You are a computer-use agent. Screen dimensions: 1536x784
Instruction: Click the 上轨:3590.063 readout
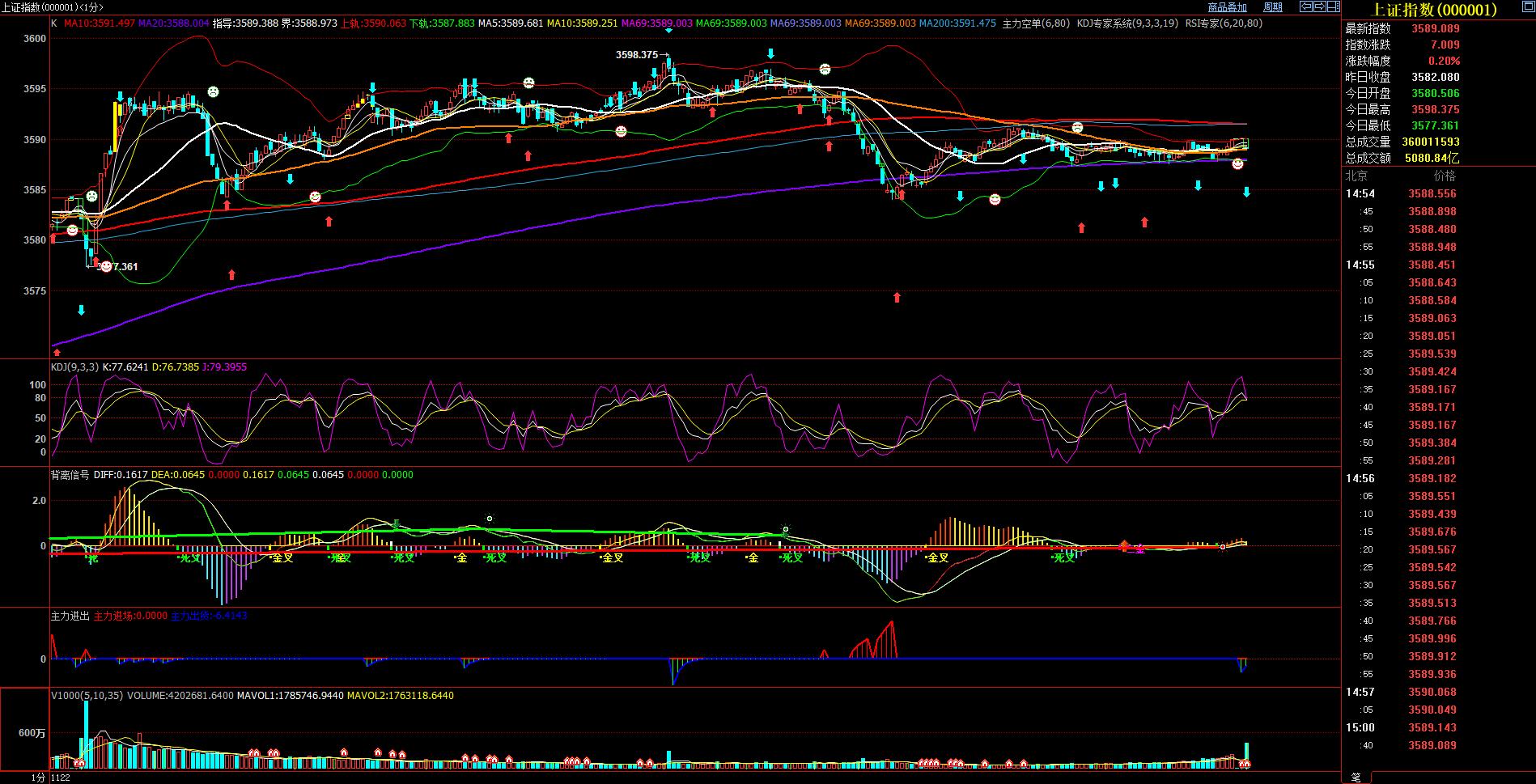(x=374, y=23)
